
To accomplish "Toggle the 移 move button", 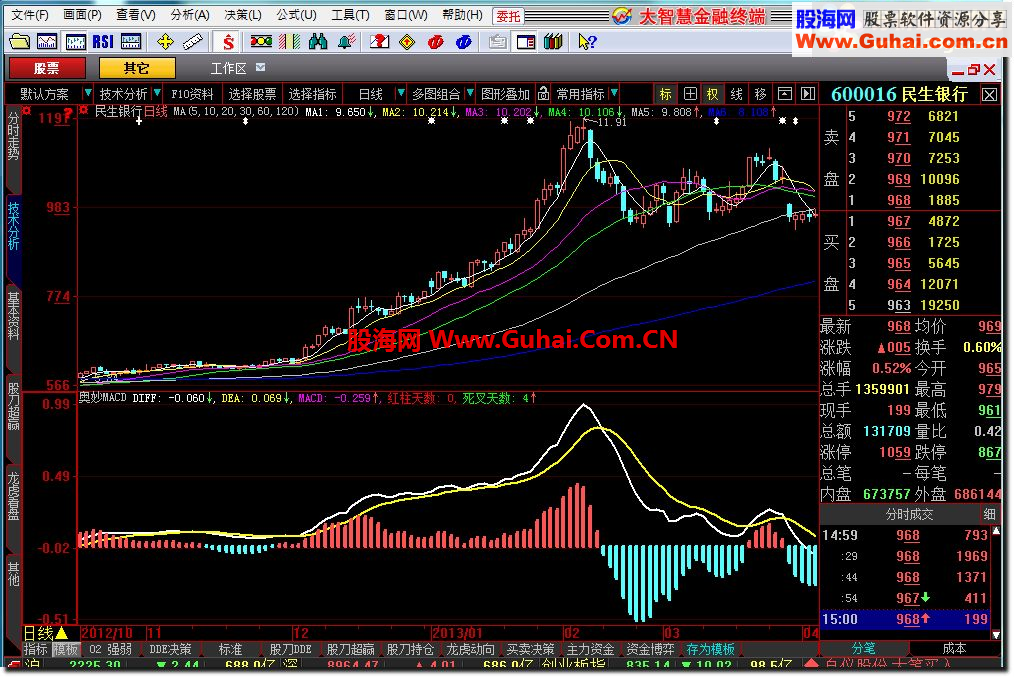I will point(760,94).
